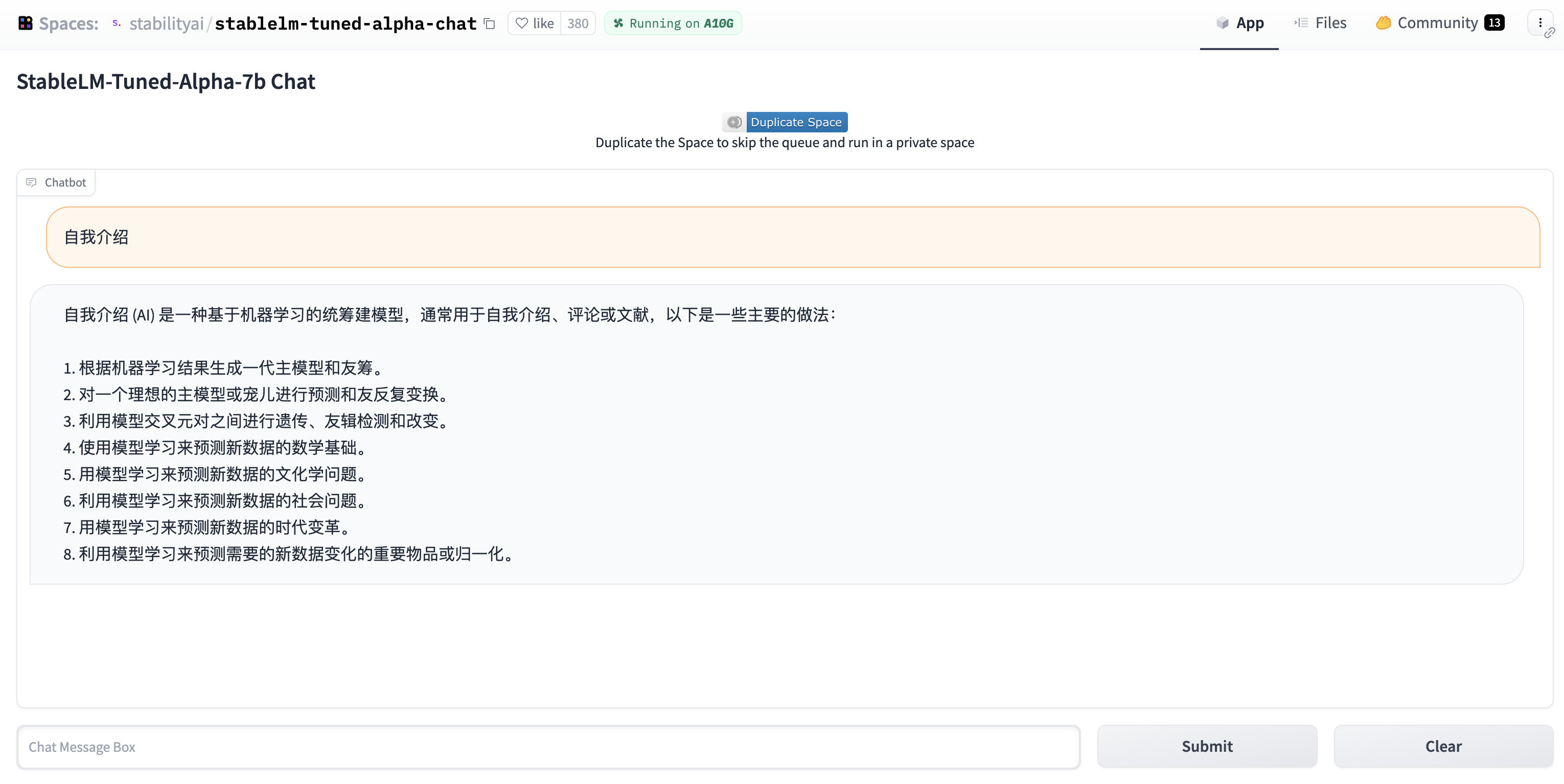Click the stabilityai namespace icon

click(116, 23)
